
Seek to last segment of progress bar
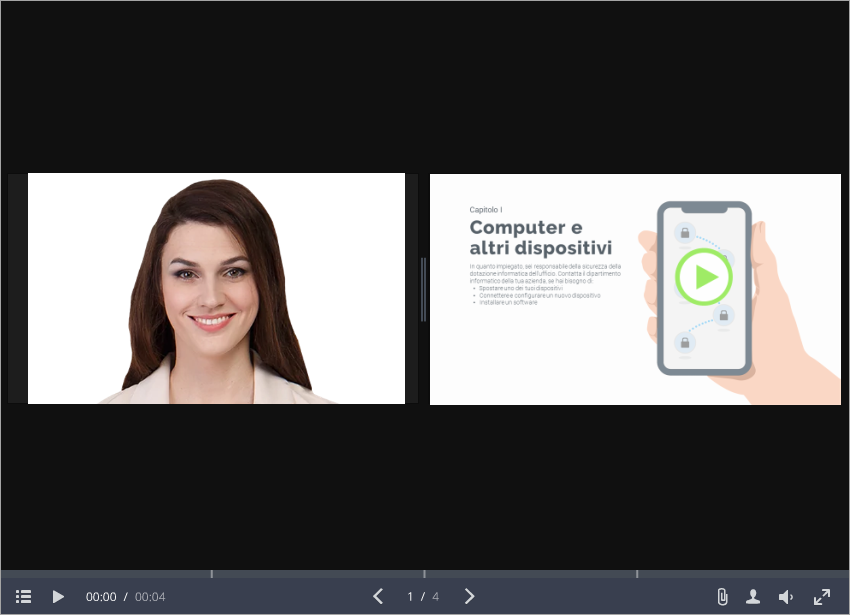coord(743,574)
